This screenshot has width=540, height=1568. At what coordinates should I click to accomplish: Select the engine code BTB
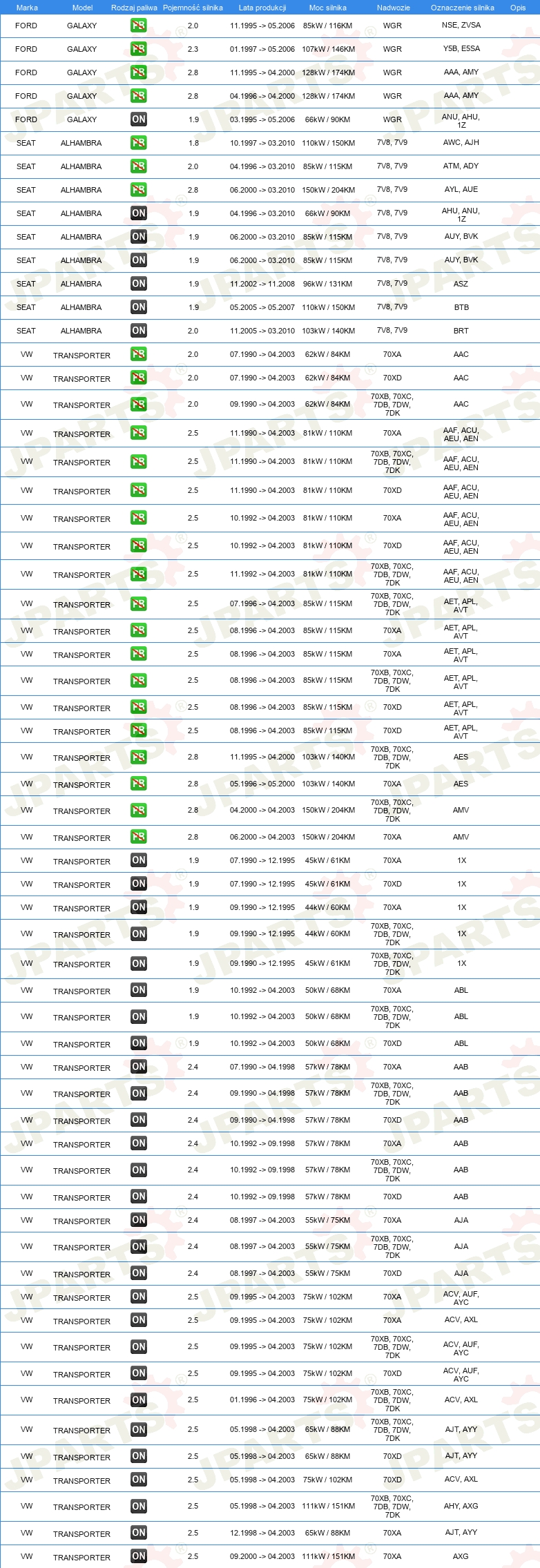(x=461, y=307)
